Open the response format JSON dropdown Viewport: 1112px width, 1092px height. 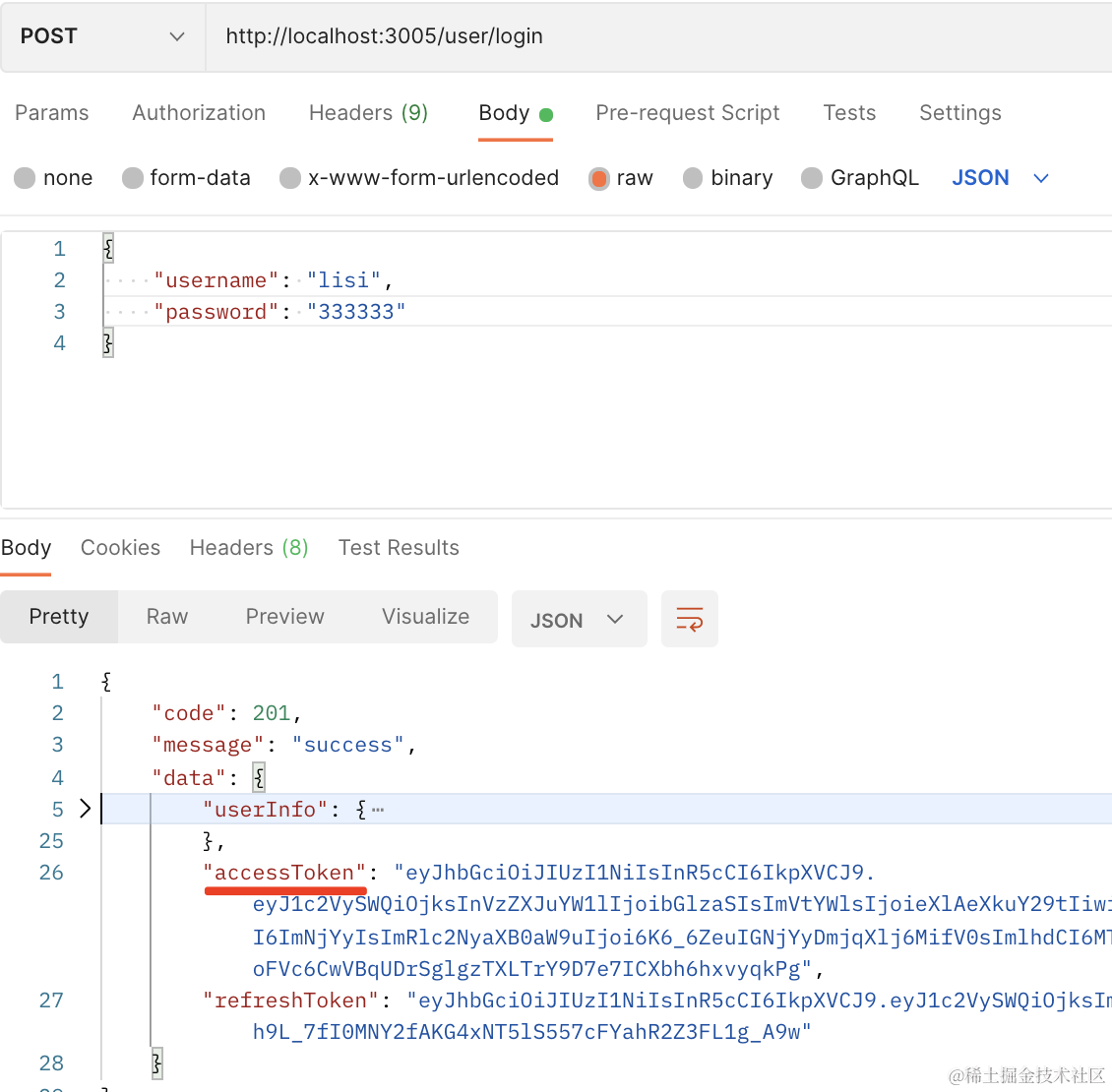point(578,620)
